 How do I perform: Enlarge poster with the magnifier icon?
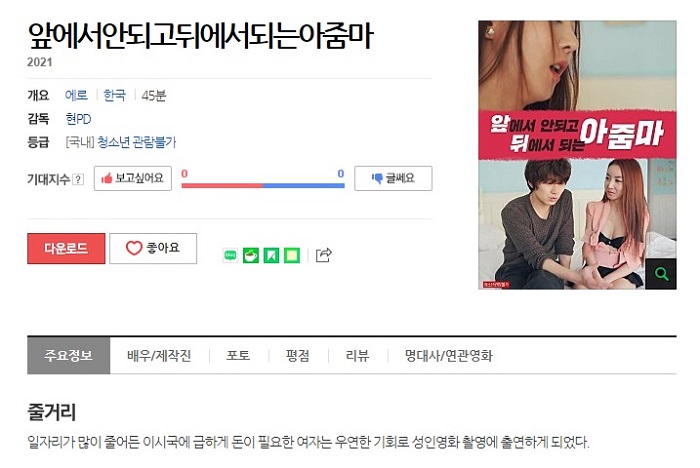(661, 274)
